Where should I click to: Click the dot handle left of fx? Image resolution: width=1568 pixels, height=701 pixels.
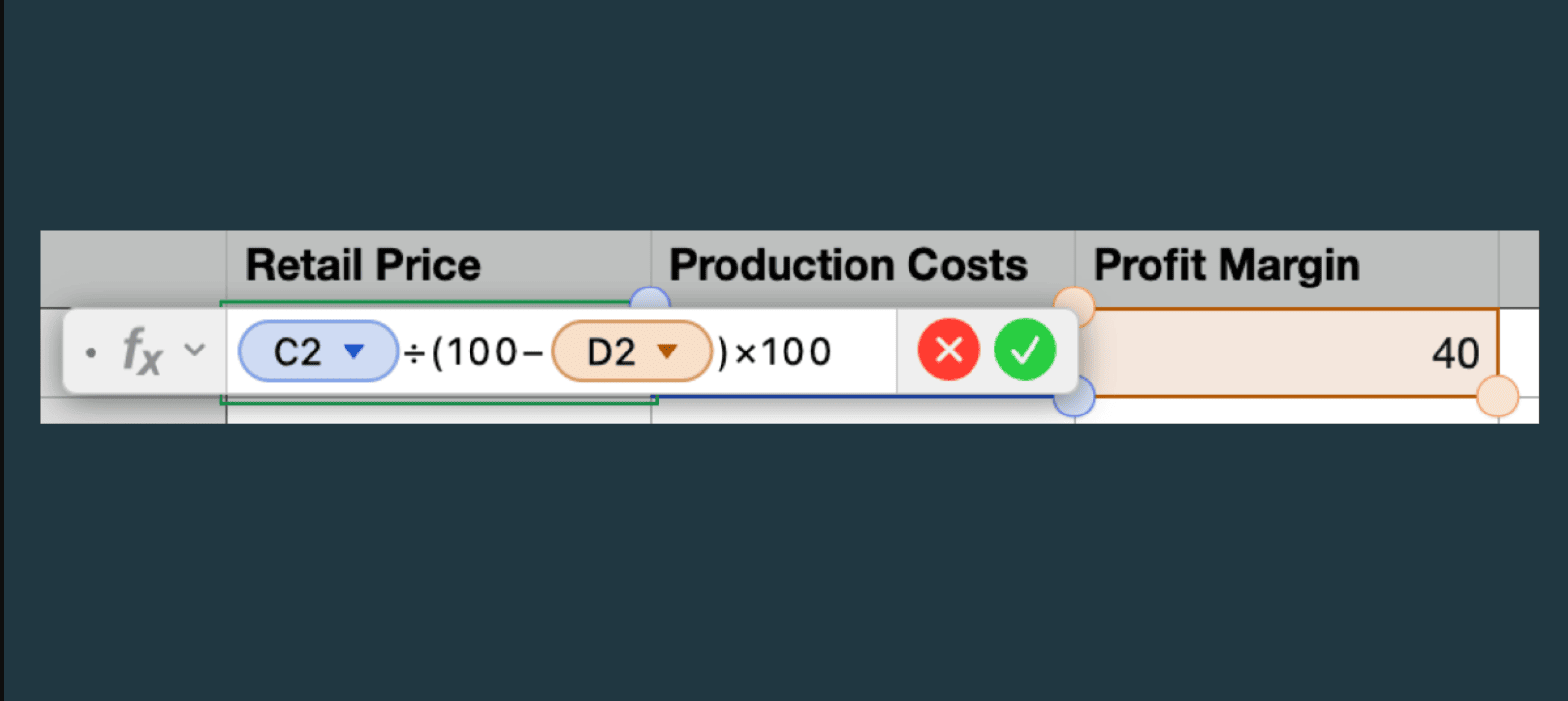point(91,351)
